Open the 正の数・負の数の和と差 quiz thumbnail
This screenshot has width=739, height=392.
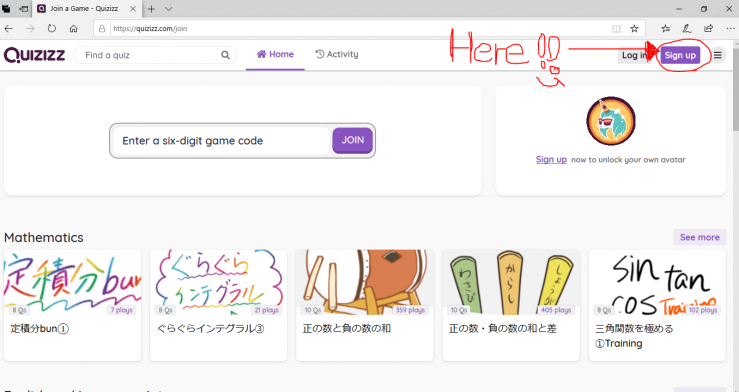(x=511, y=282)
